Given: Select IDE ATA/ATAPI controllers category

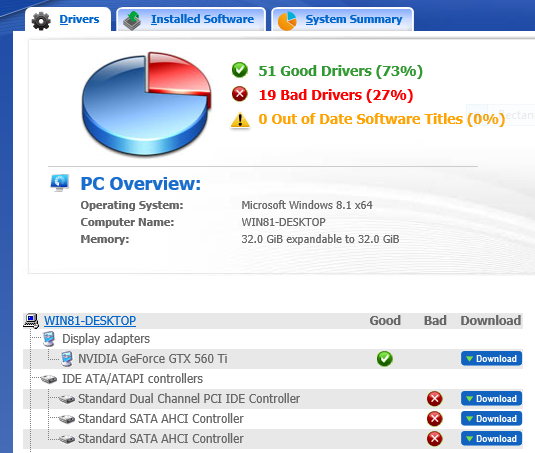Looking at the screenshot, I should pos(132,379).
